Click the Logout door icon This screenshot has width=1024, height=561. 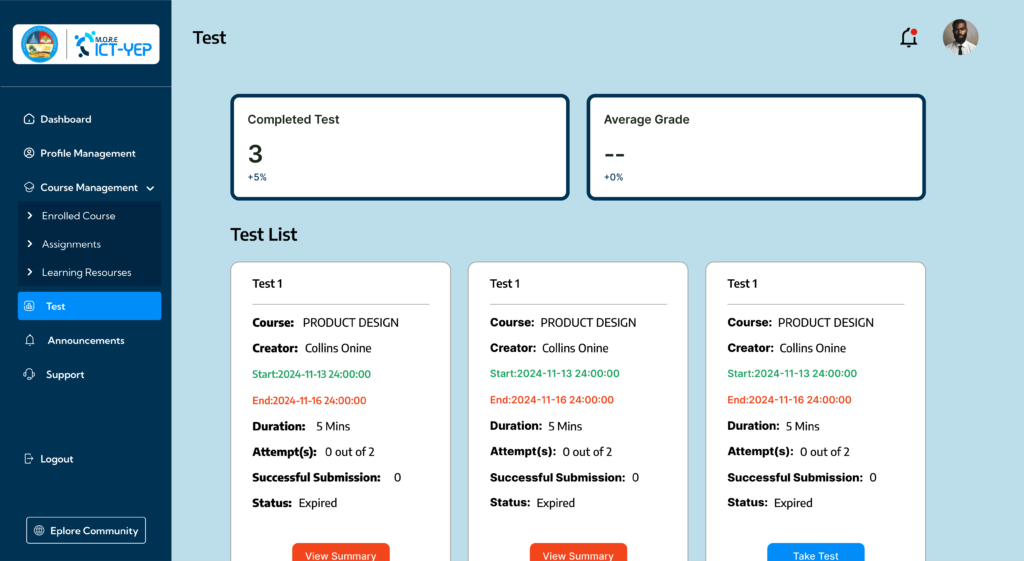(29, 459)
